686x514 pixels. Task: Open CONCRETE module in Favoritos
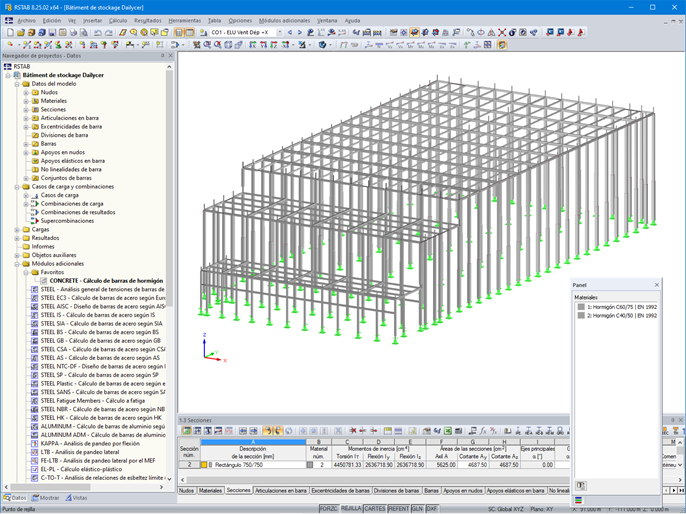coord(106,281)
